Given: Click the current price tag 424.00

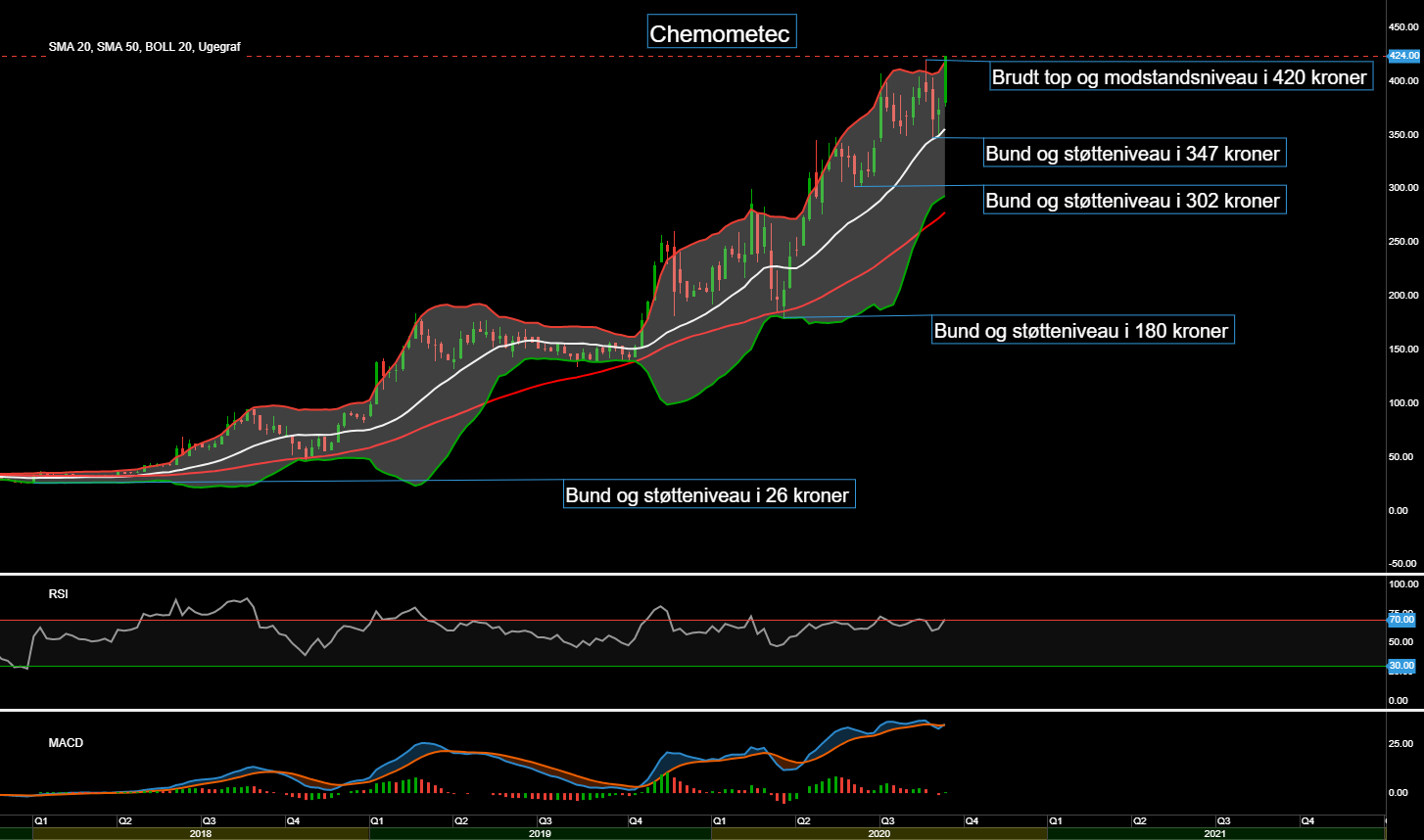Looking at the screenshot, I should pyautogui.click(x=1403, y=56).
